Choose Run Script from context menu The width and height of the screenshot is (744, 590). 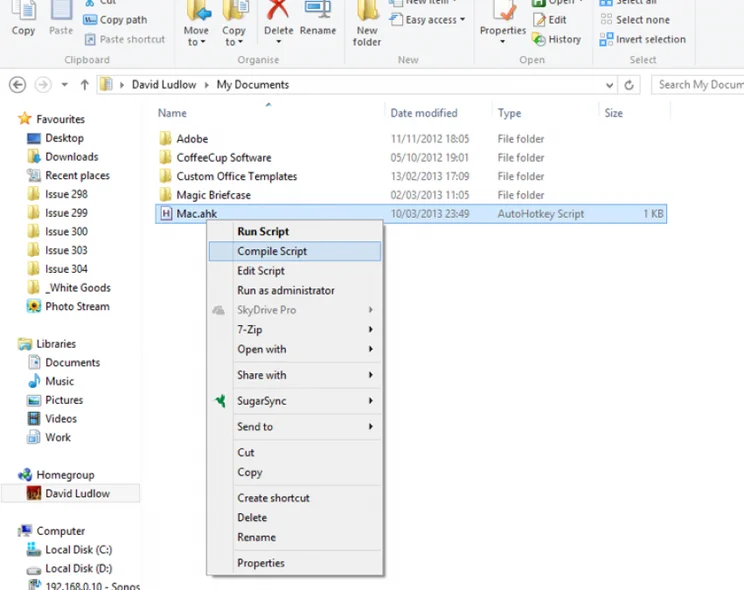(x=295, y=232)
